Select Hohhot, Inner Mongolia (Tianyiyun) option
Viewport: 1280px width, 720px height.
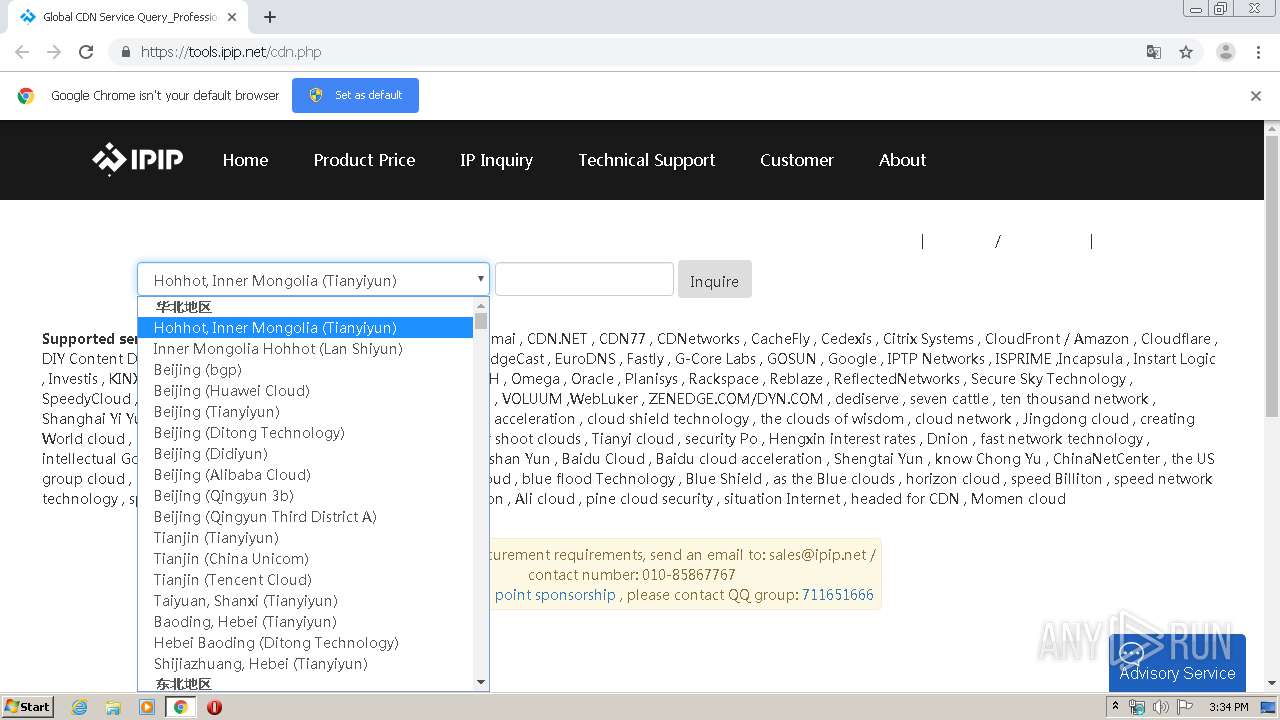pyautogui.click(x=305, y=327)
